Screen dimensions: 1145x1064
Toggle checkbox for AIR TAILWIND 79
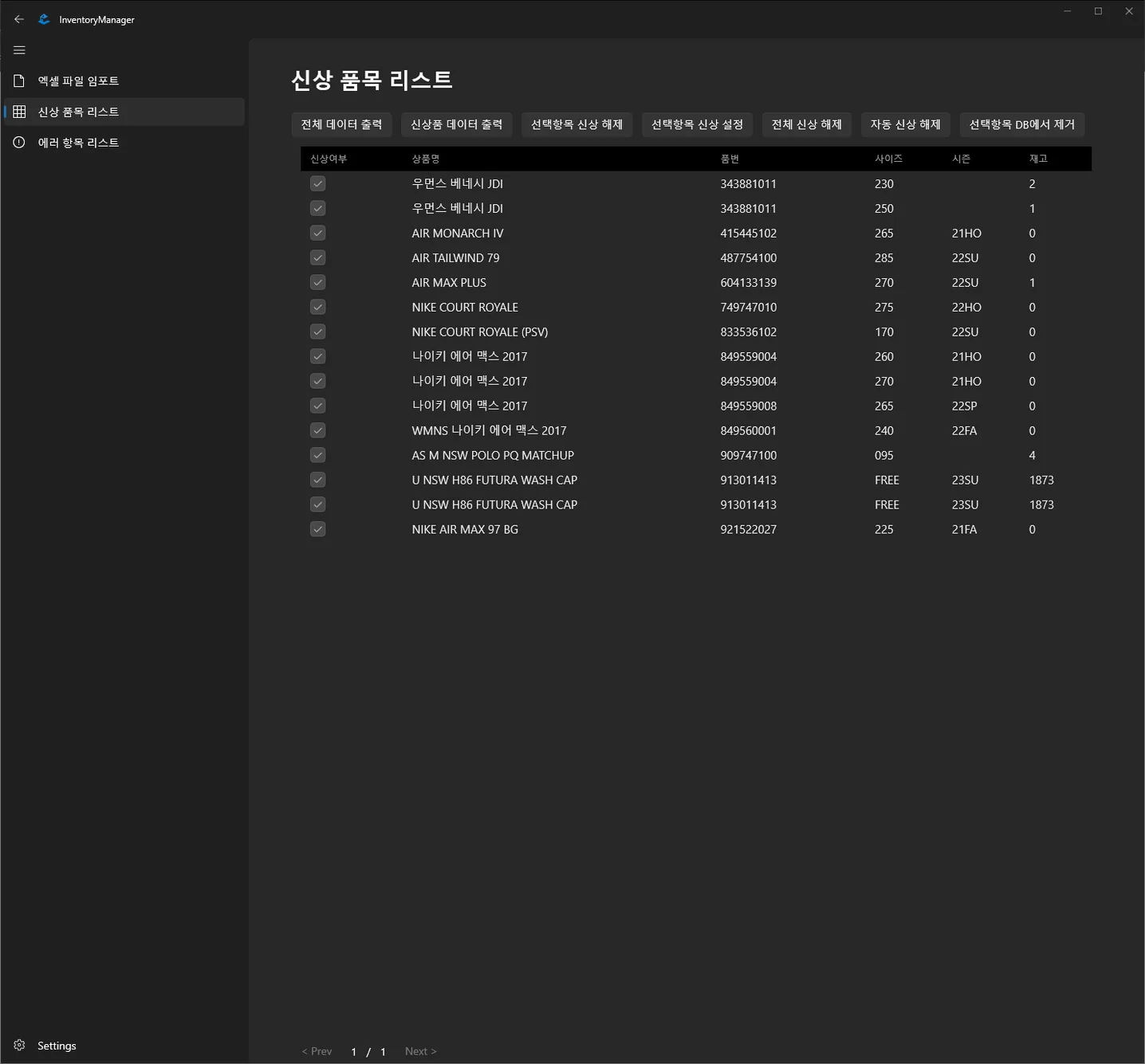[317, 257]
